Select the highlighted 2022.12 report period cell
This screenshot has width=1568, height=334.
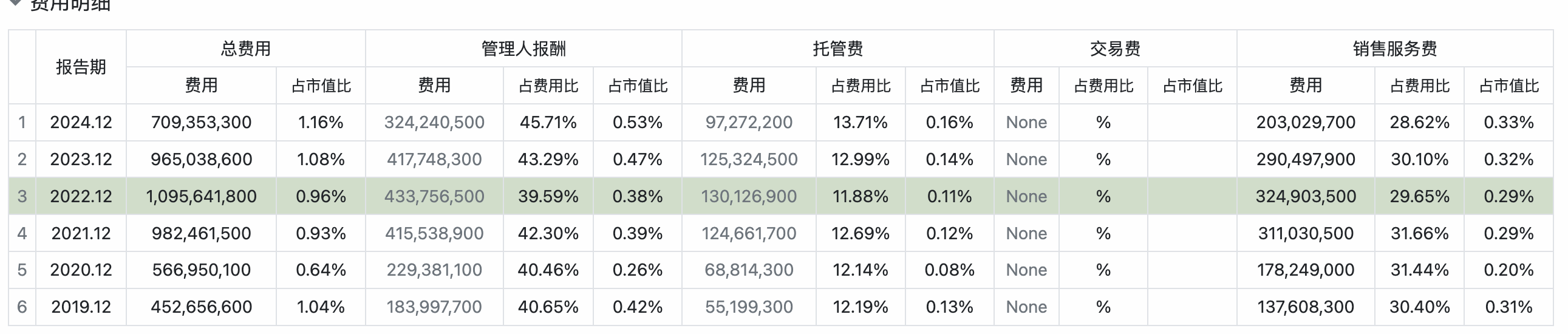[x=81, y=197]
